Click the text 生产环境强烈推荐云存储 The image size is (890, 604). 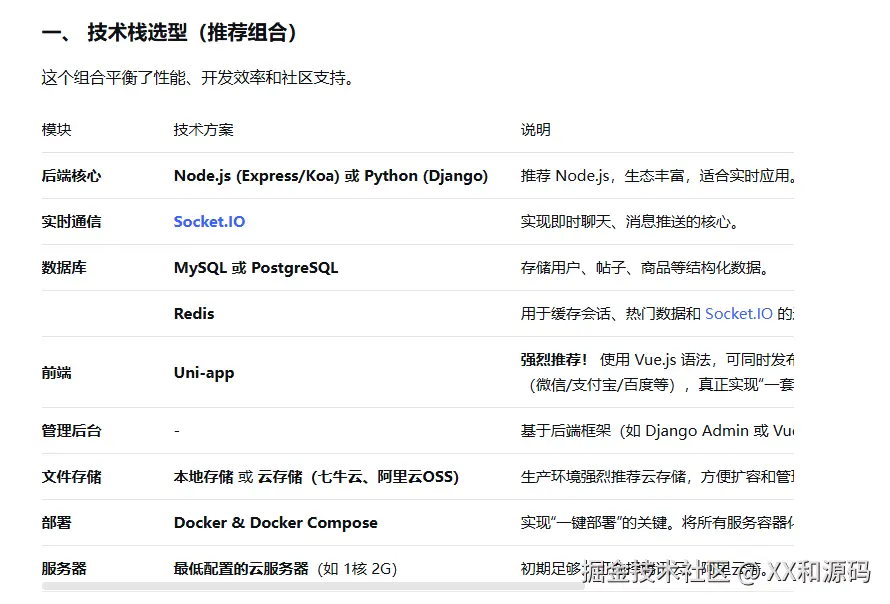(603, 476)
